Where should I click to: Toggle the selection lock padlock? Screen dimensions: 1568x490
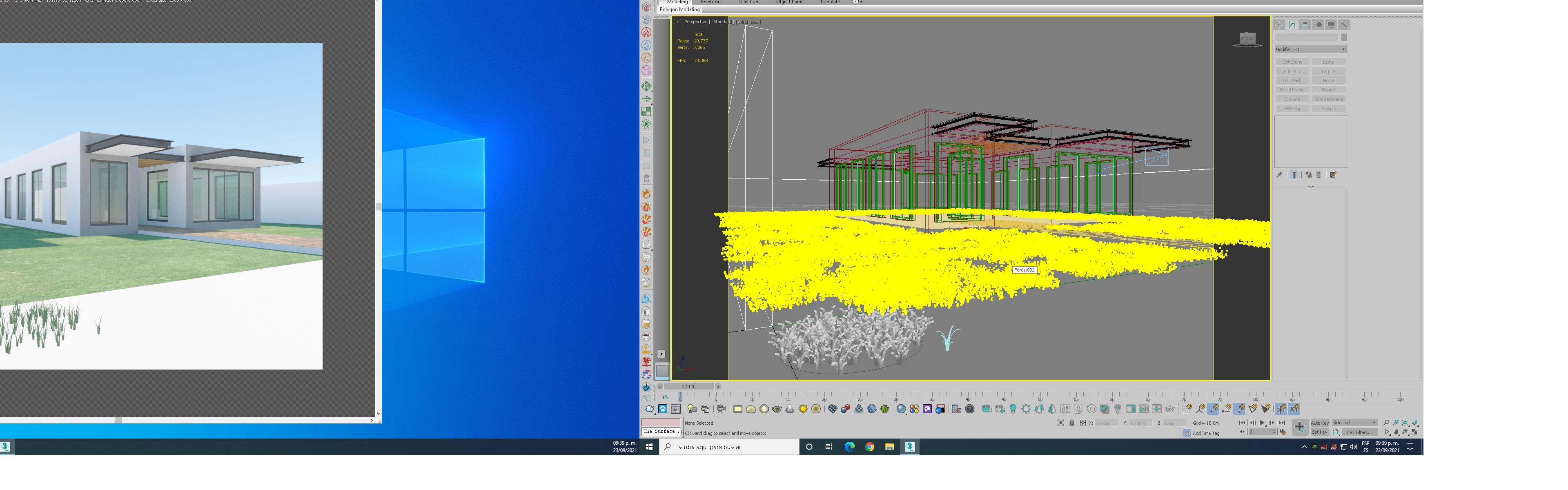click(x=1072, y=423)
